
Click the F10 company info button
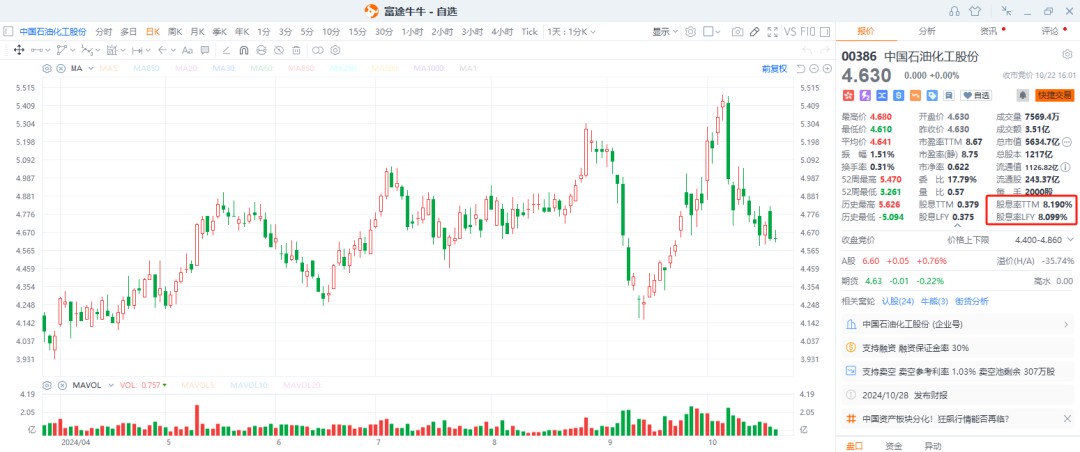pyautogui.click(x=808, y=32)
